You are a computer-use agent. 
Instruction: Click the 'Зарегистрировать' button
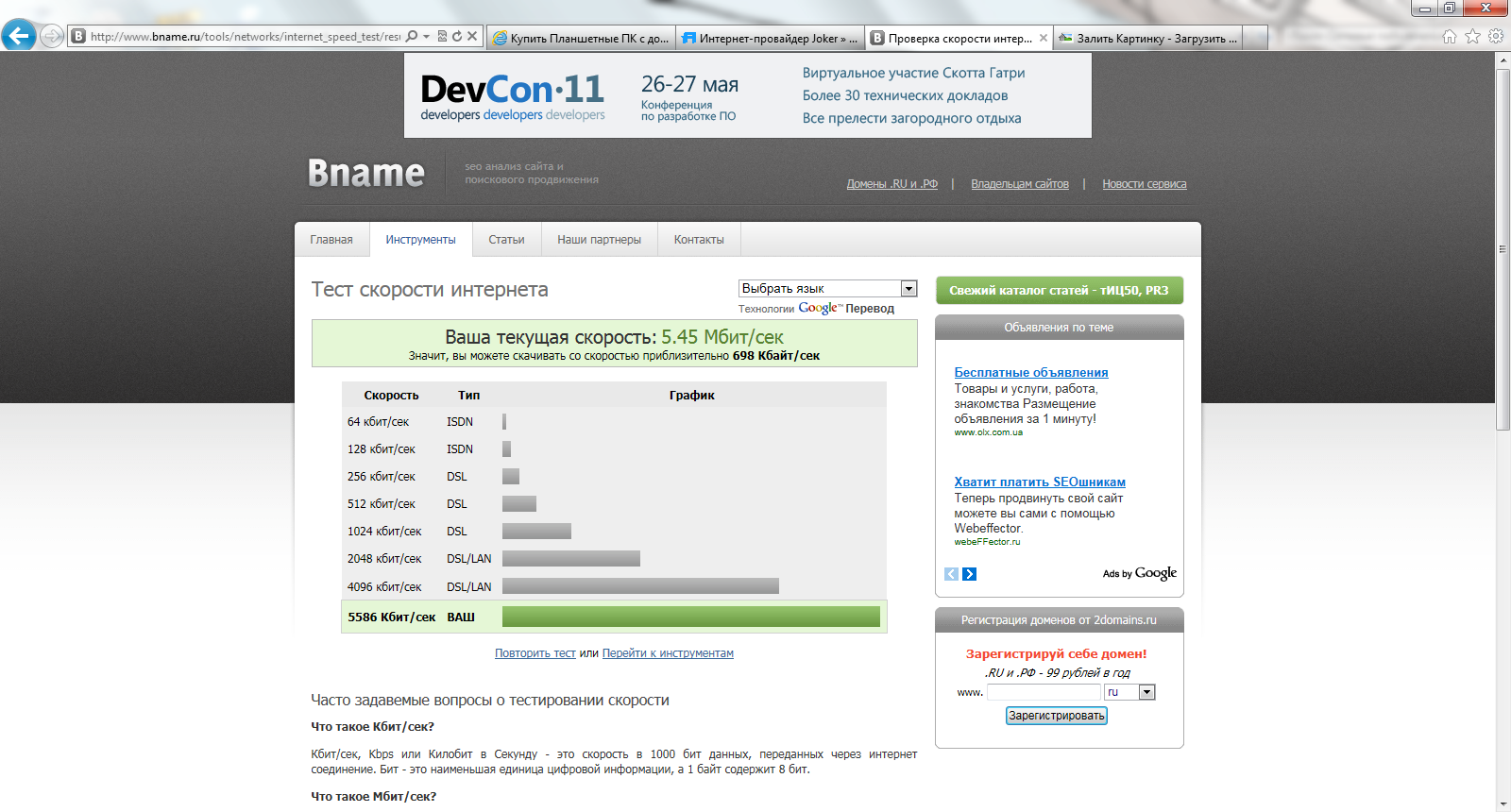click(x=1056, y=716)
